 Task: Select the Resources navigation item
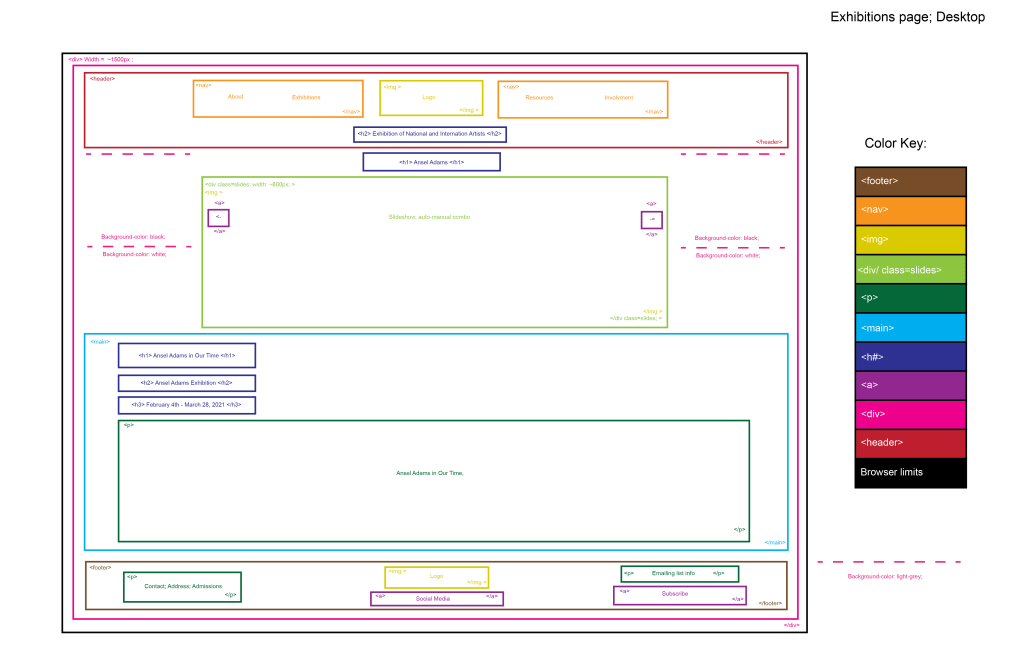point(539,98)
